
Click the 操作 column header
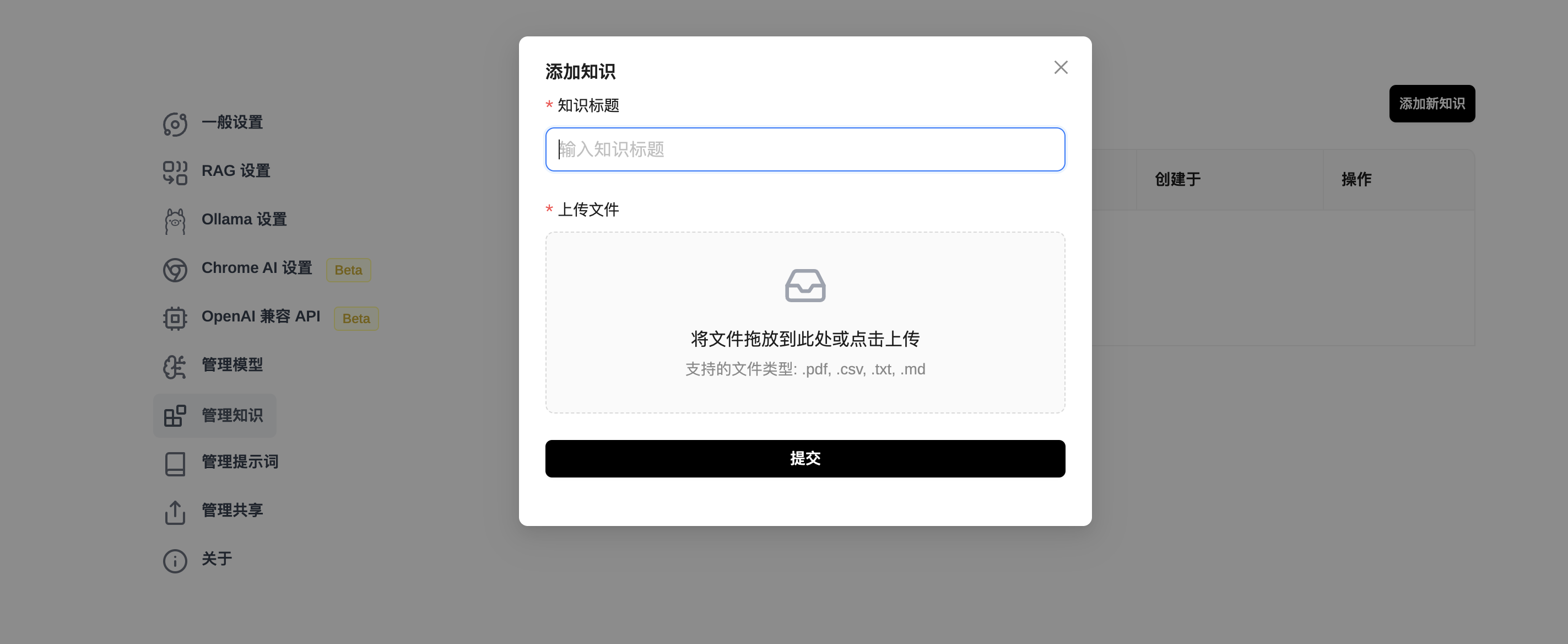click(1356, 180)
